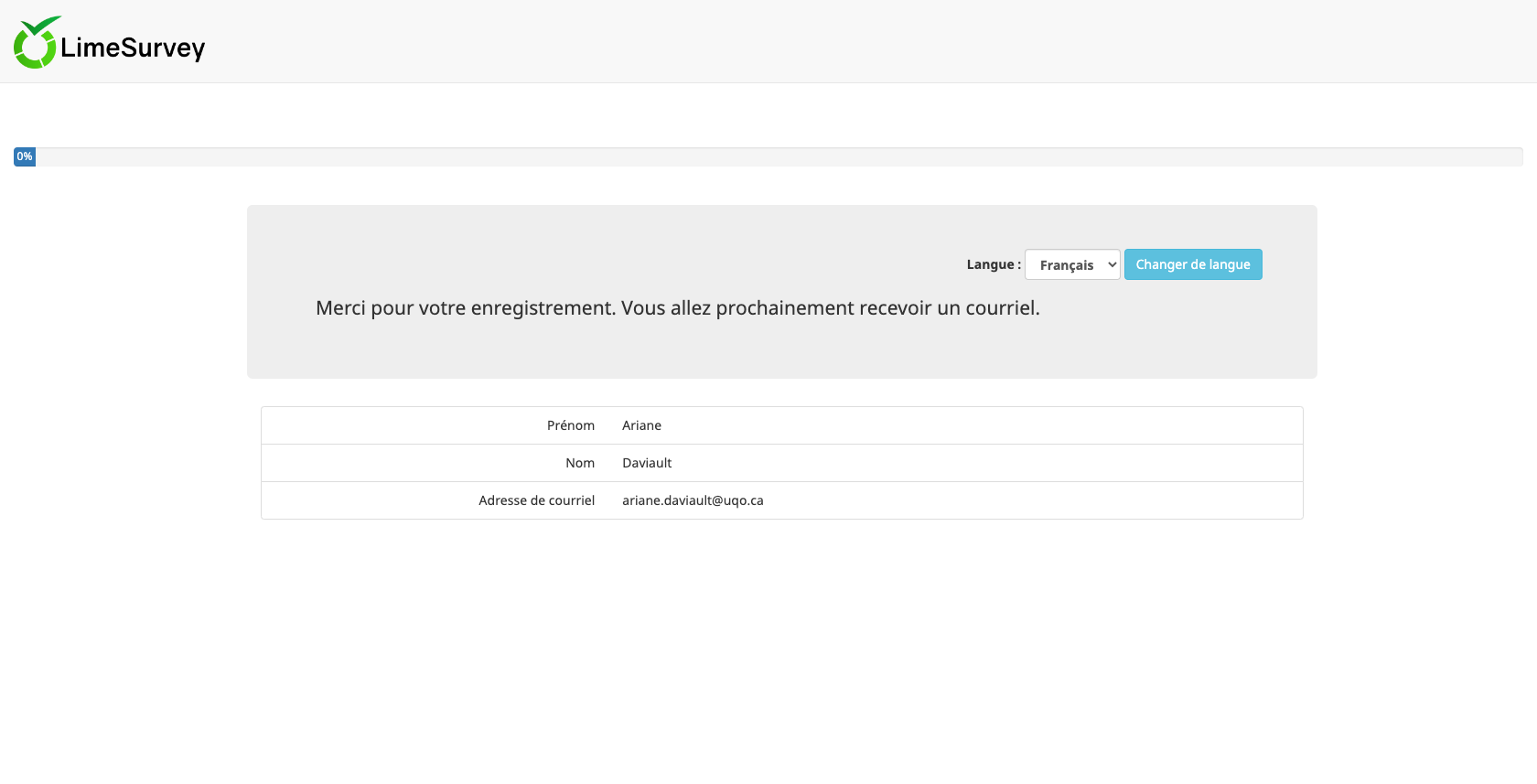Select the Ariane first name value
Image resolution: width=1537 pixels, height=784 pixels.
(641, 425)
